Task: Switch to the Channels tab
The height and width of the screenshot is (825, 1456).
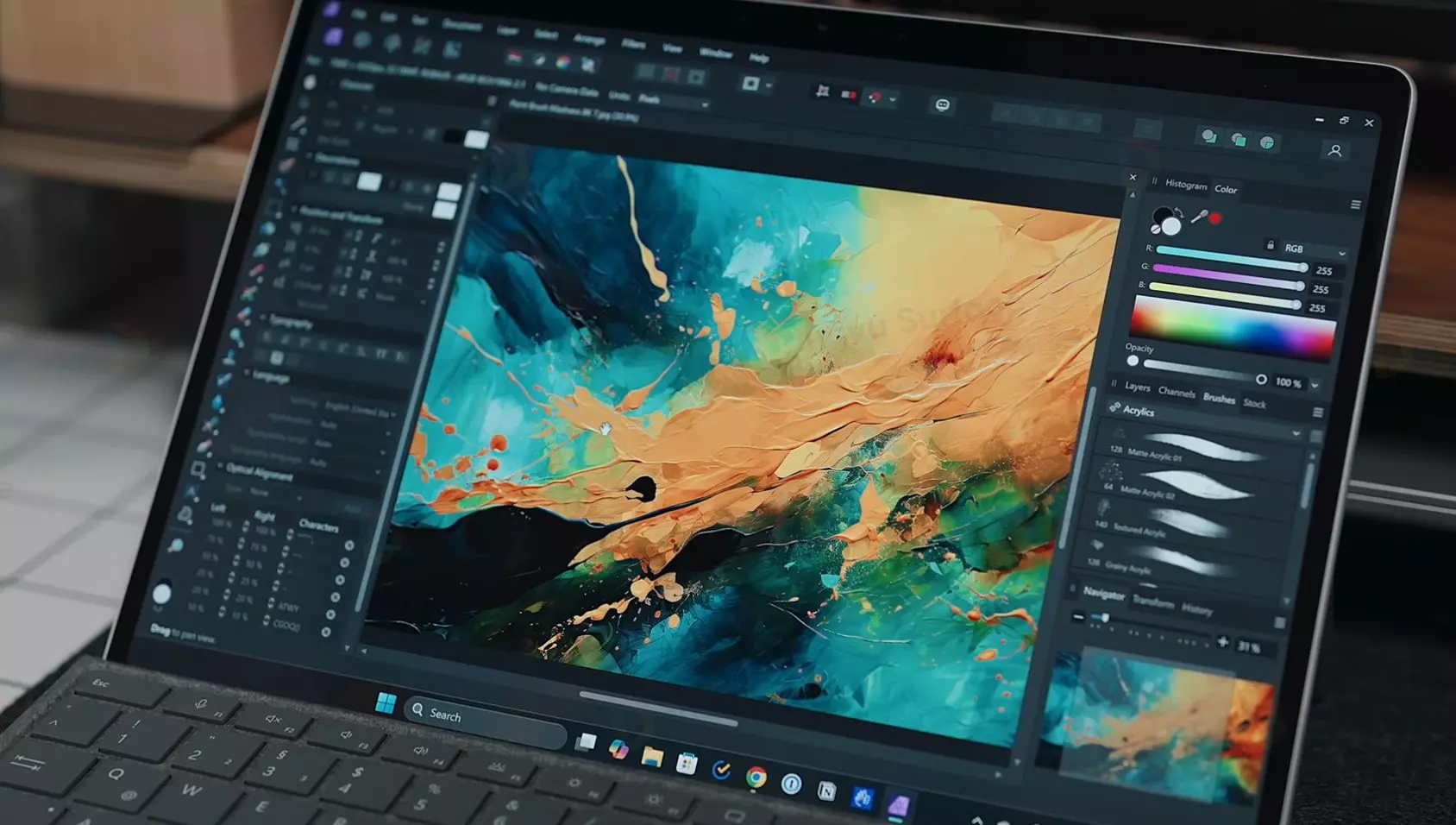Action: point(1177,392)
